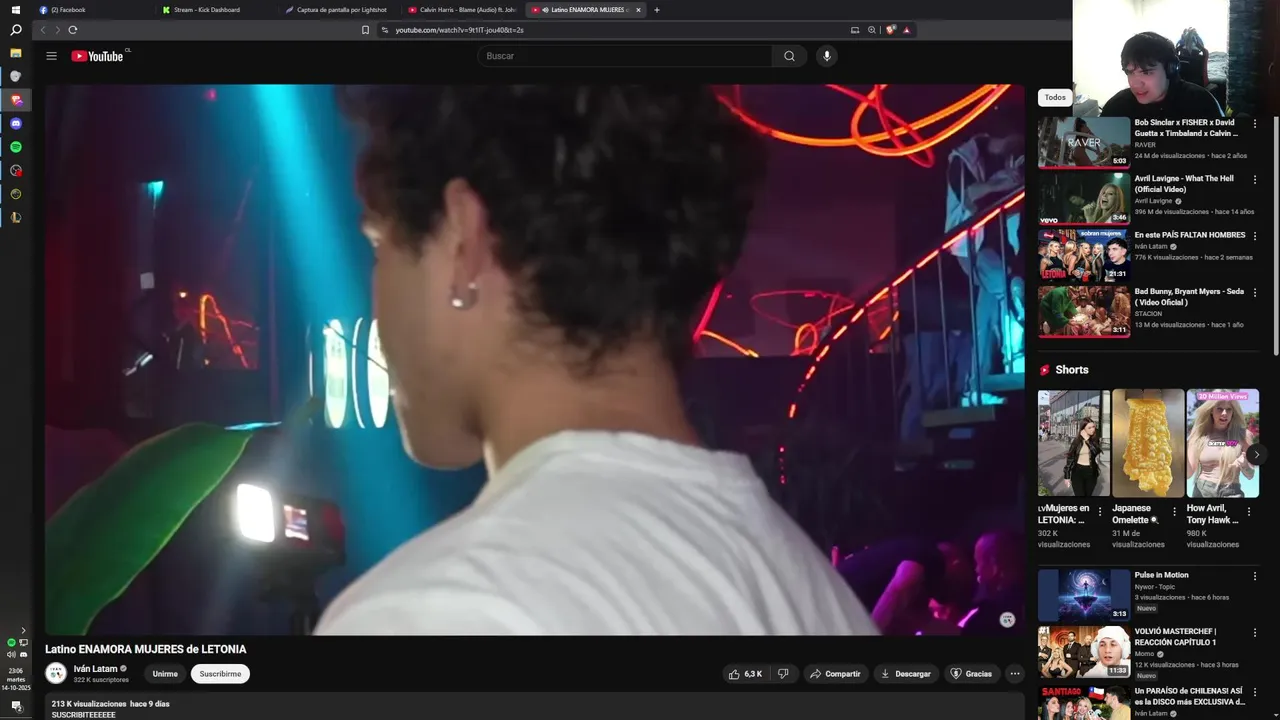Open a new browser tab

(x=656, y=10)
